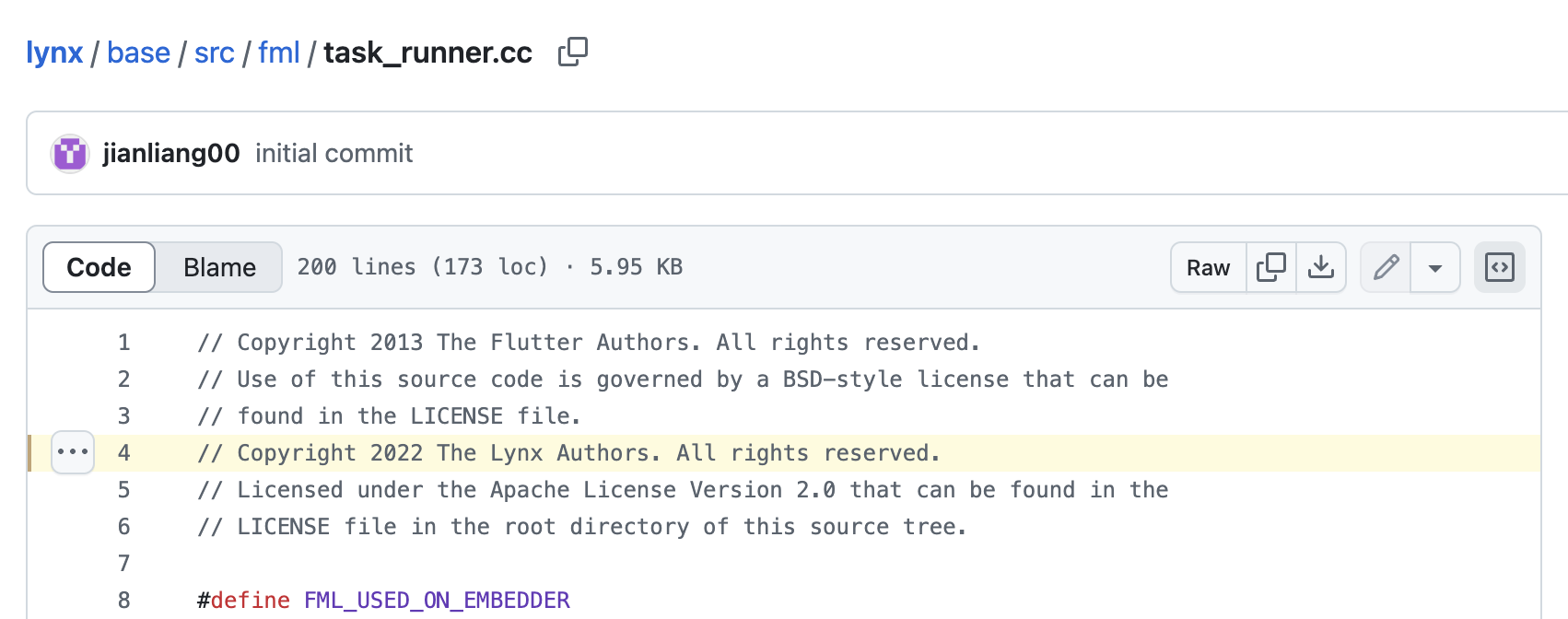Navigate to the fml folder
This screenshot has width=1568, height=619.
pos(279,53)
